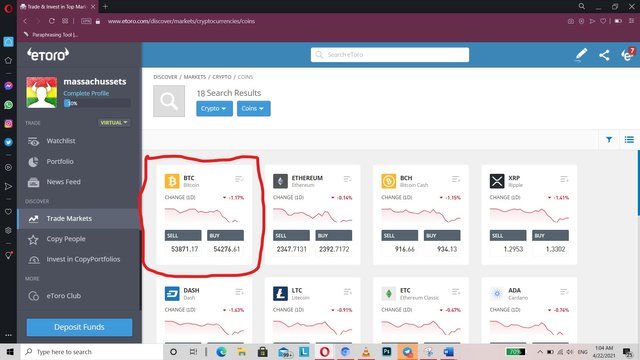Click the Discover breadcrumb link
Viewport: 640px width, 360px height.
click(x=165, y=77)
